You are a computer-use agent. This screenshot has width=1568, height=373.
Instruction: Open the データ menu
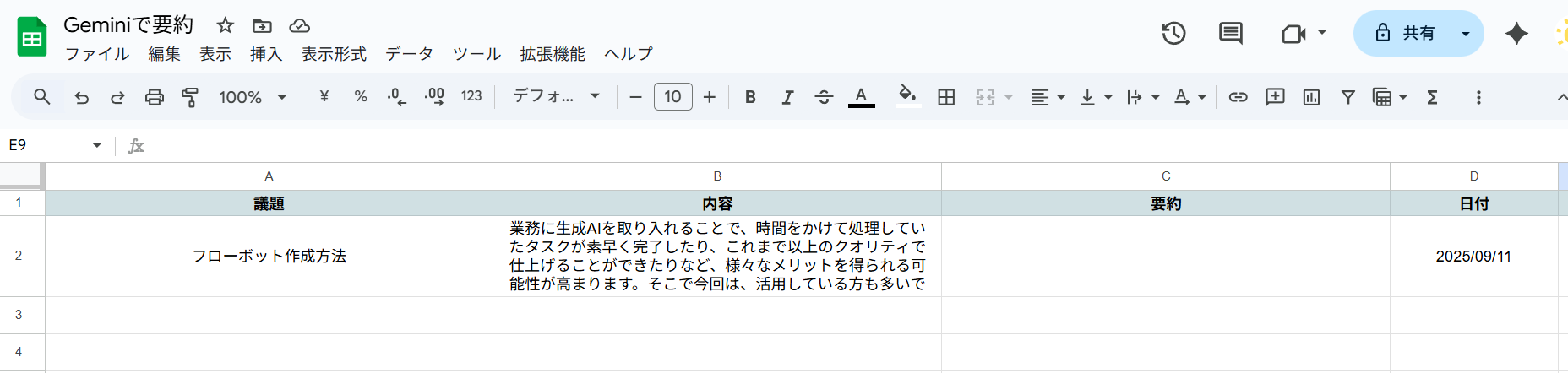pyautogui.click(x=410, y=54)
